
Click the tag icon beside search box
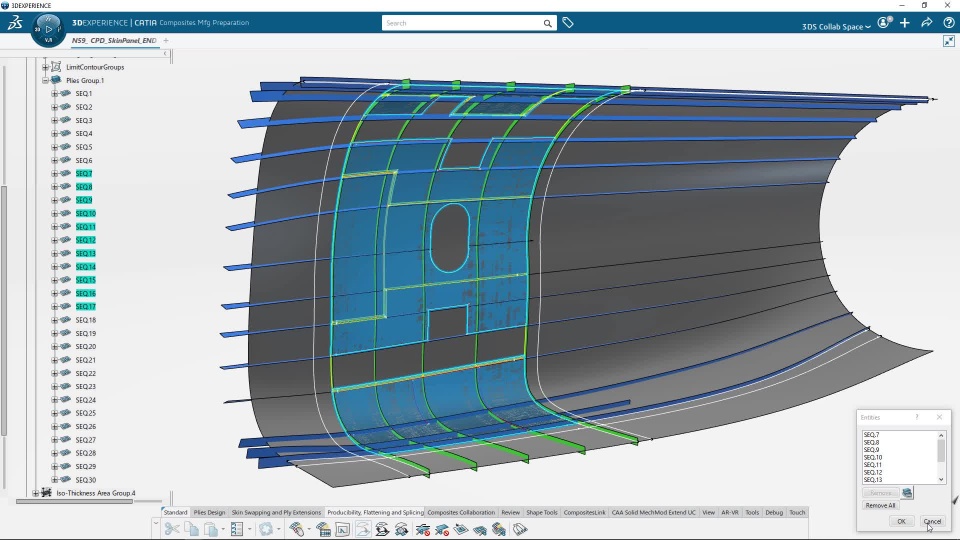coord(568,23)
